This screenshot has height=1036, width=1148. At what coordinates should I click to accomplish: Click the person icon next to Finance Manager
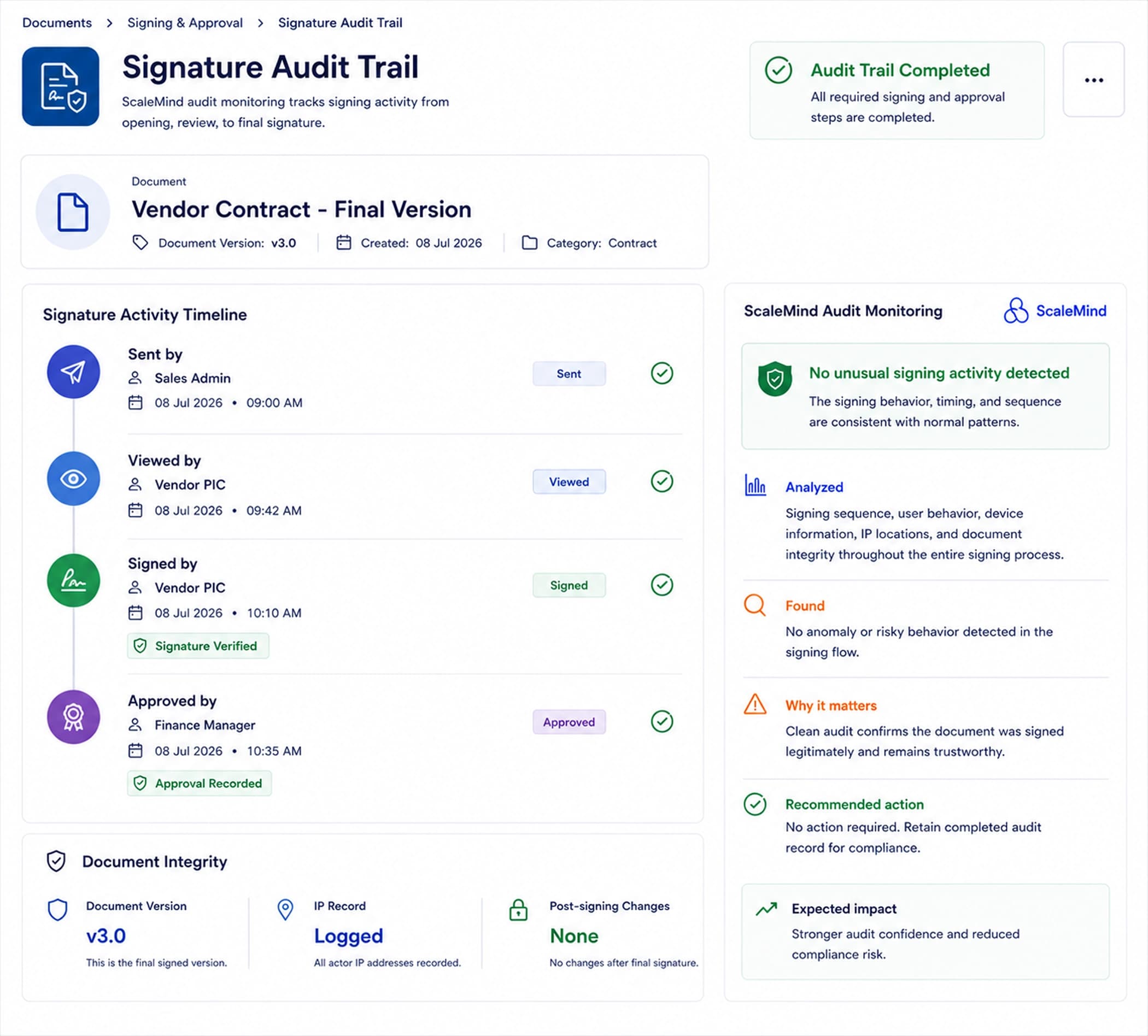click(135, 725)
